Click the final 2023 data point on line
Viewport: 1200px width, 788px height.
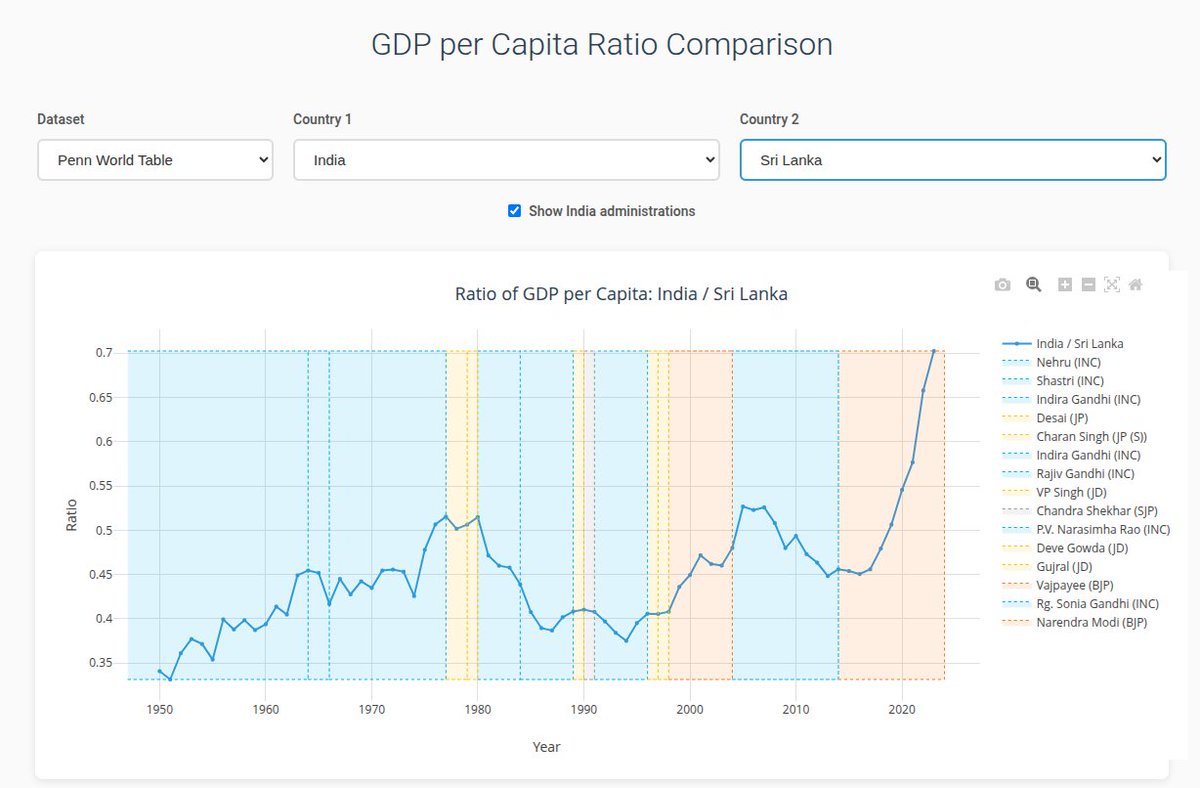[933, 351]
